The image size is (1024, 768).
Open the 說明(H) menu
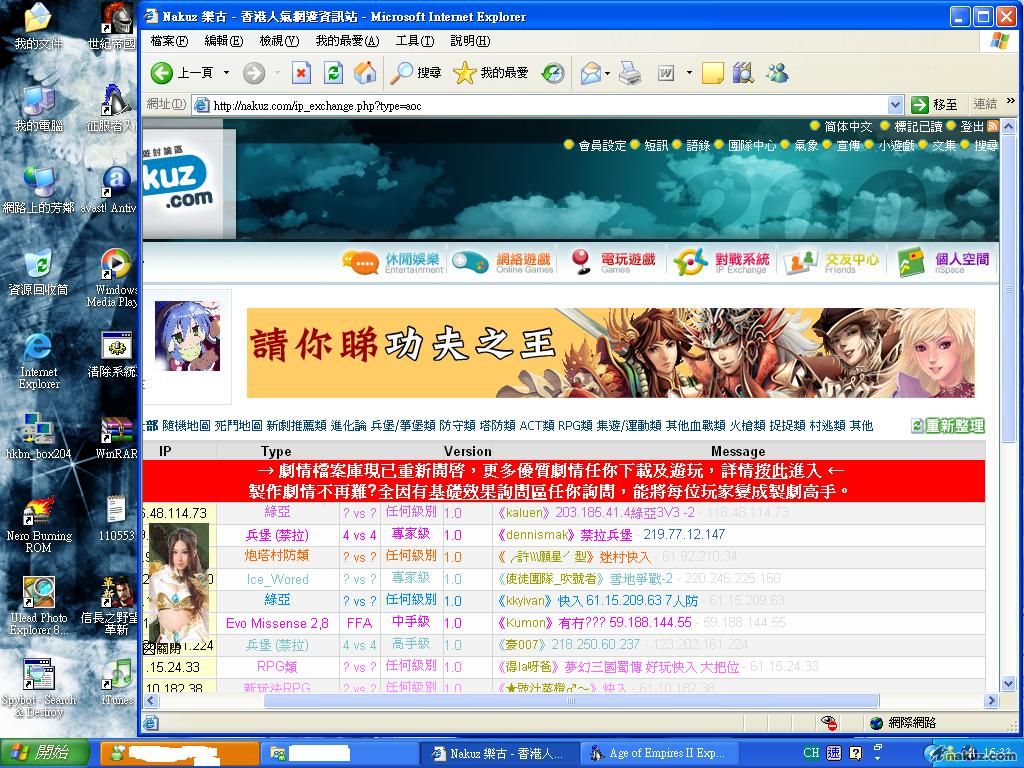tap(470, 41)
